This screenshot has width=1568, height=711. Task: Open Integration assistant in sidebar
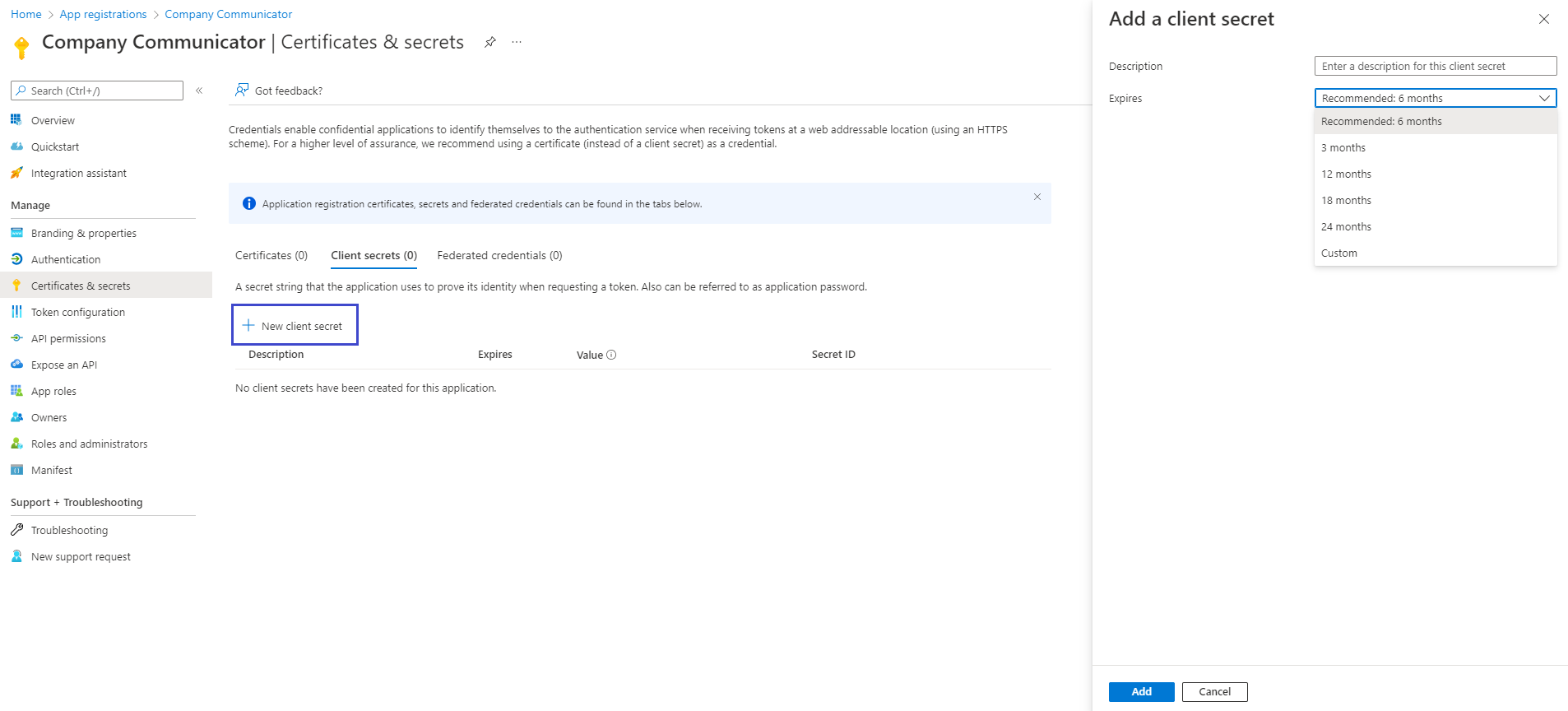click(x=79, y=173)
